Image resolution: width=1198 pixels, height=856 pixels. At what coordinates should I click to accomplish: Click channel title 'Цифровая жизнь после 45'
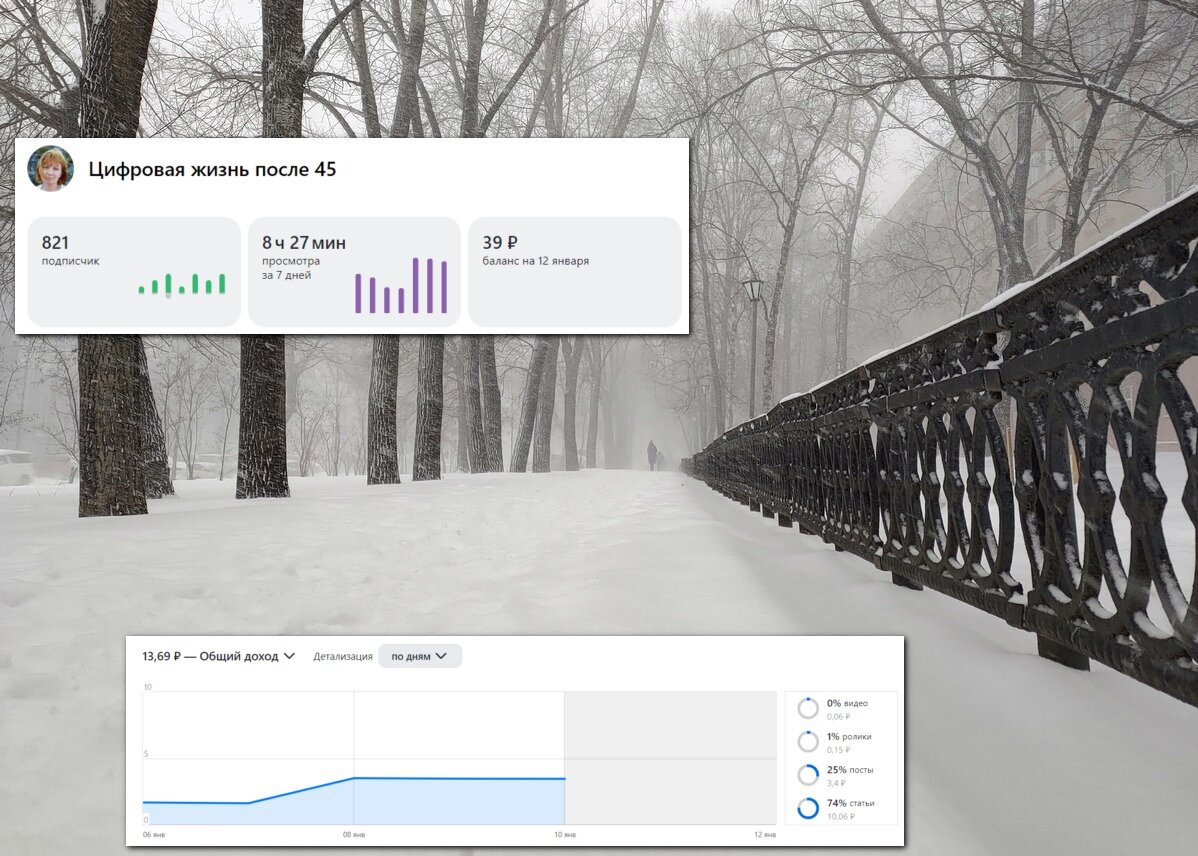tap(212, 170)
